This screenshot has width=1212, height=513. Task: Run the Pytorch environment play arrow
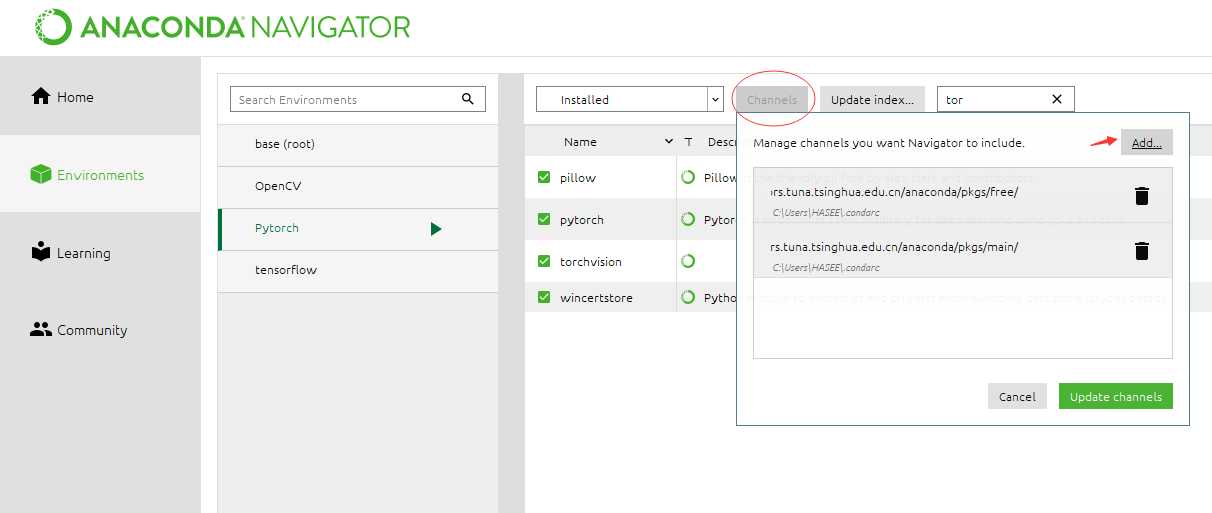click(x=436, y=228)
